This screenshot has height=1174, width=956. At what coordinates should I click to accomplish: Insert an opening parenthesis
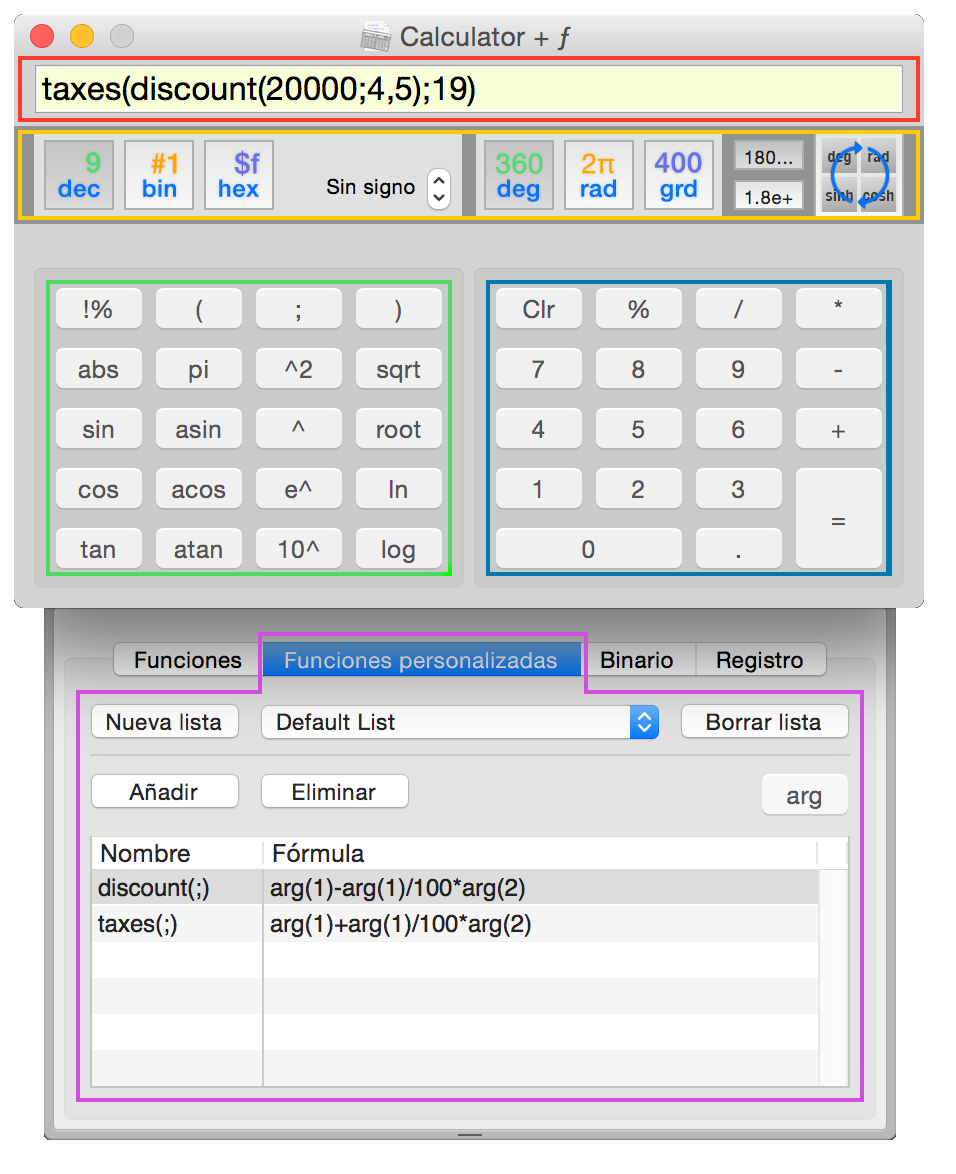[x=198, y=309]
